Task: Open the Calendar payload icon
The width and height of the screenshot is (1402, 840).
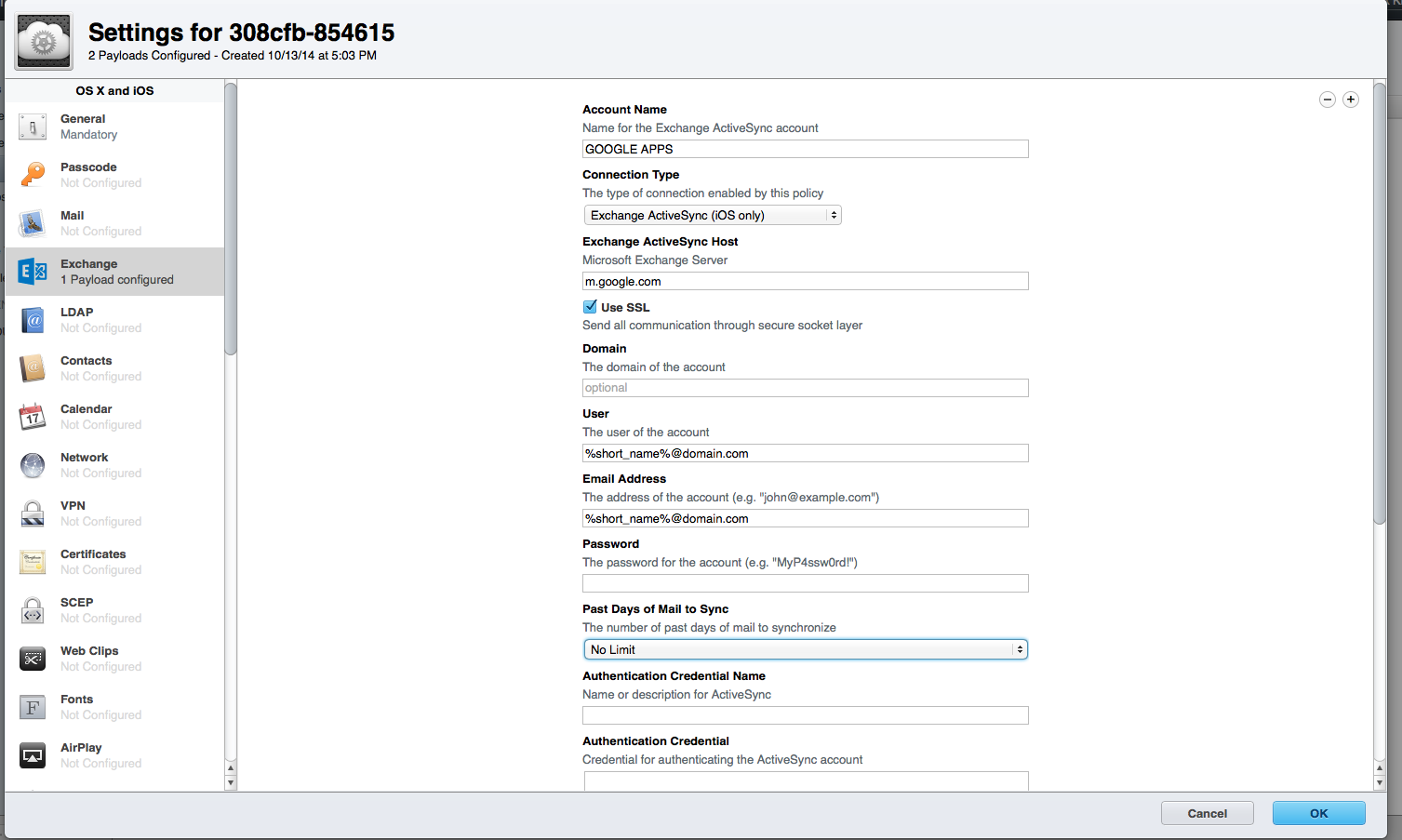Action: coord(33,417)
